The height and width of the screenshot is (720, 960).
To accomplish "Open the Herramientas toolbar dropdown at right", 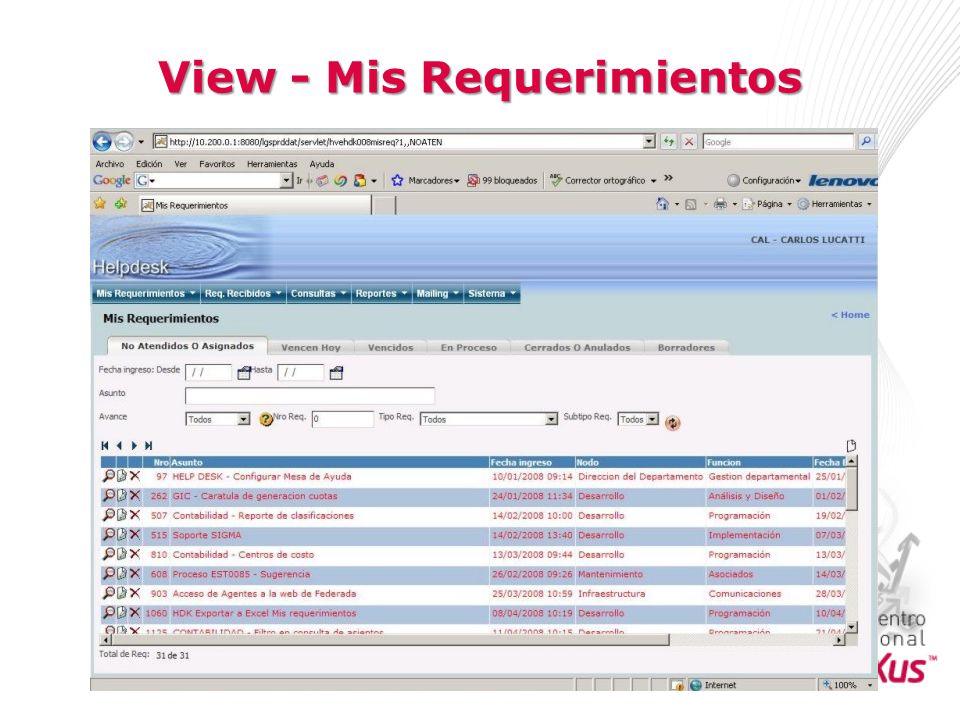I will tap(834, 204).
